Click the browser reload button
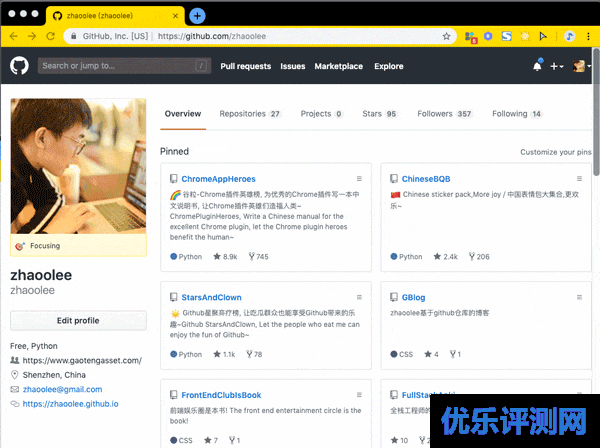This screenshot has width=600, height=448. point(51,36)
